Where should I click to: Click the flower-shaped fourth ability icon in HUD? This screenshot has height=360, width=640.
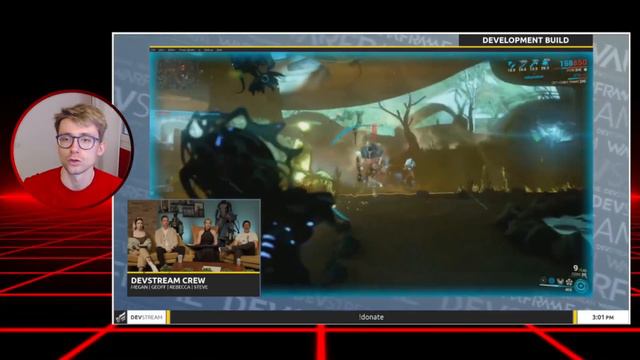(x=569, y=282)
